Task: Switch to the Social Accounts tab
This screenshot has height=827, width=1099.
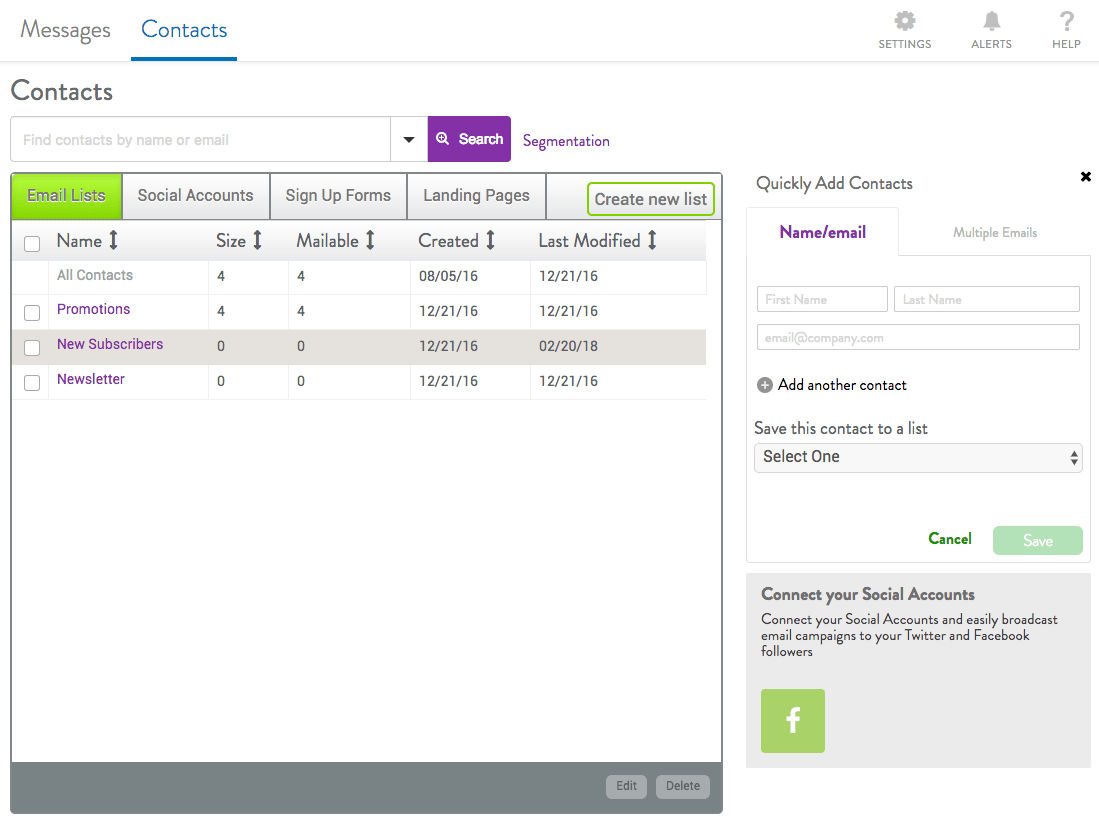Action: (x=196, y=196)
